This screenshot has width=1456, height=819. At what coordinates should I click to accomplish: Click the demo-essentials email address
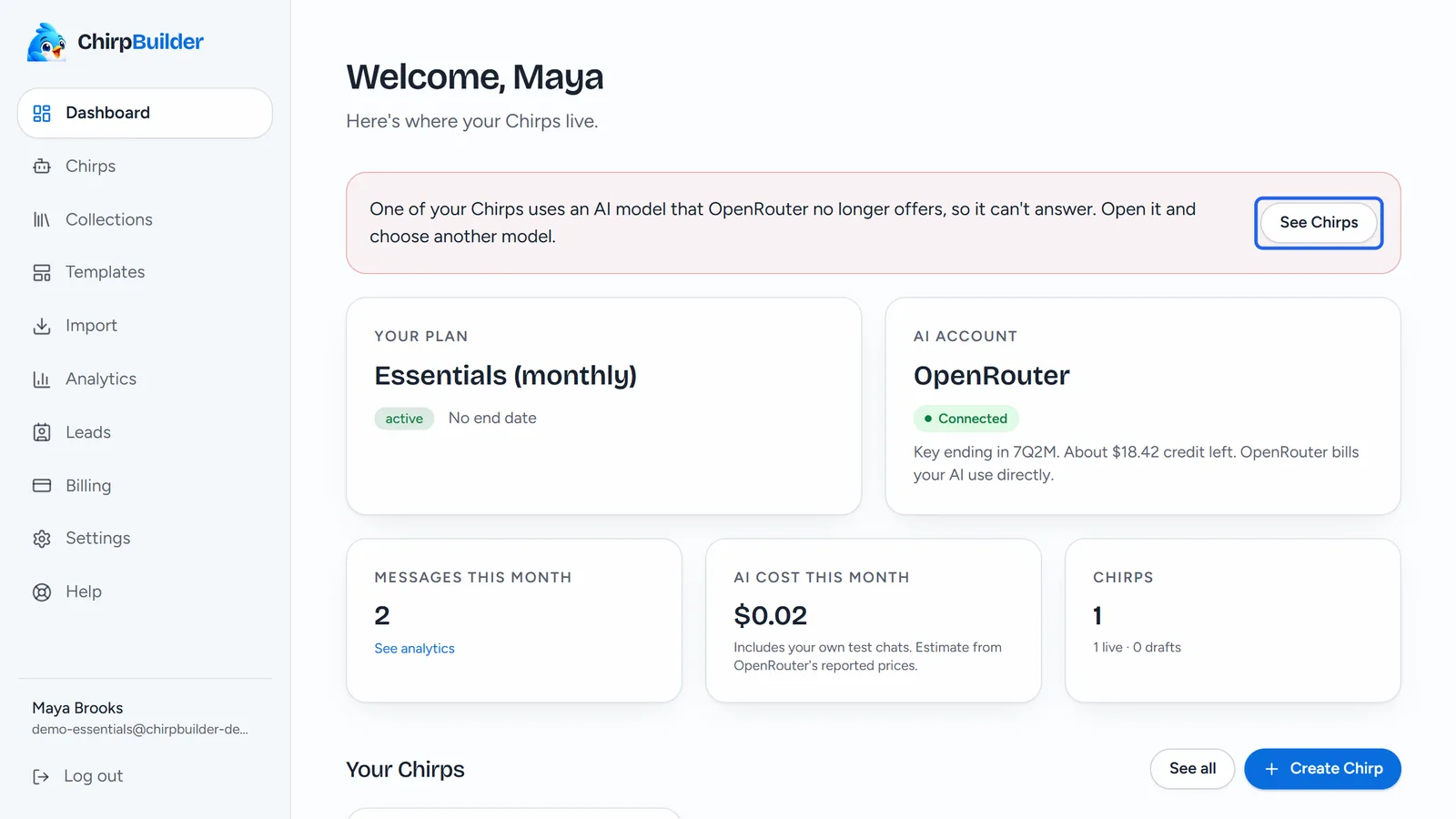140,730
